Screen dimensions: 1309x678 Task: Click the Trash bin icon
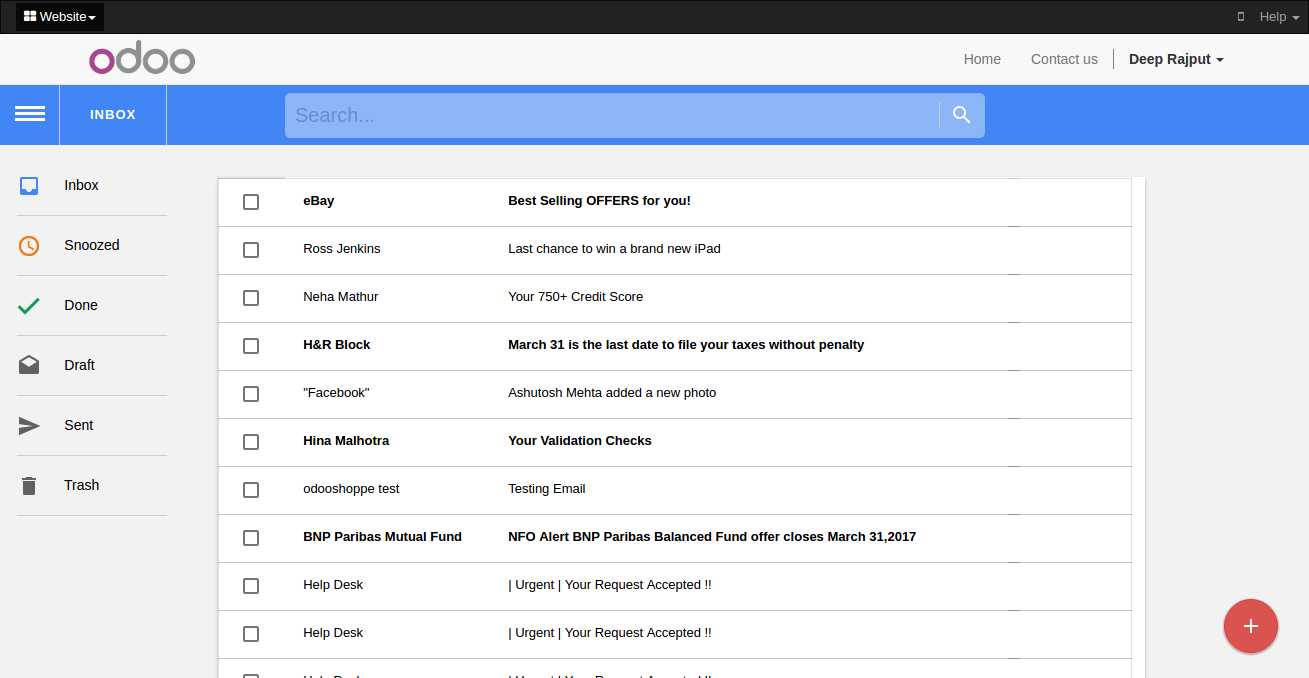pyautogui.click(x=29, y=486)
